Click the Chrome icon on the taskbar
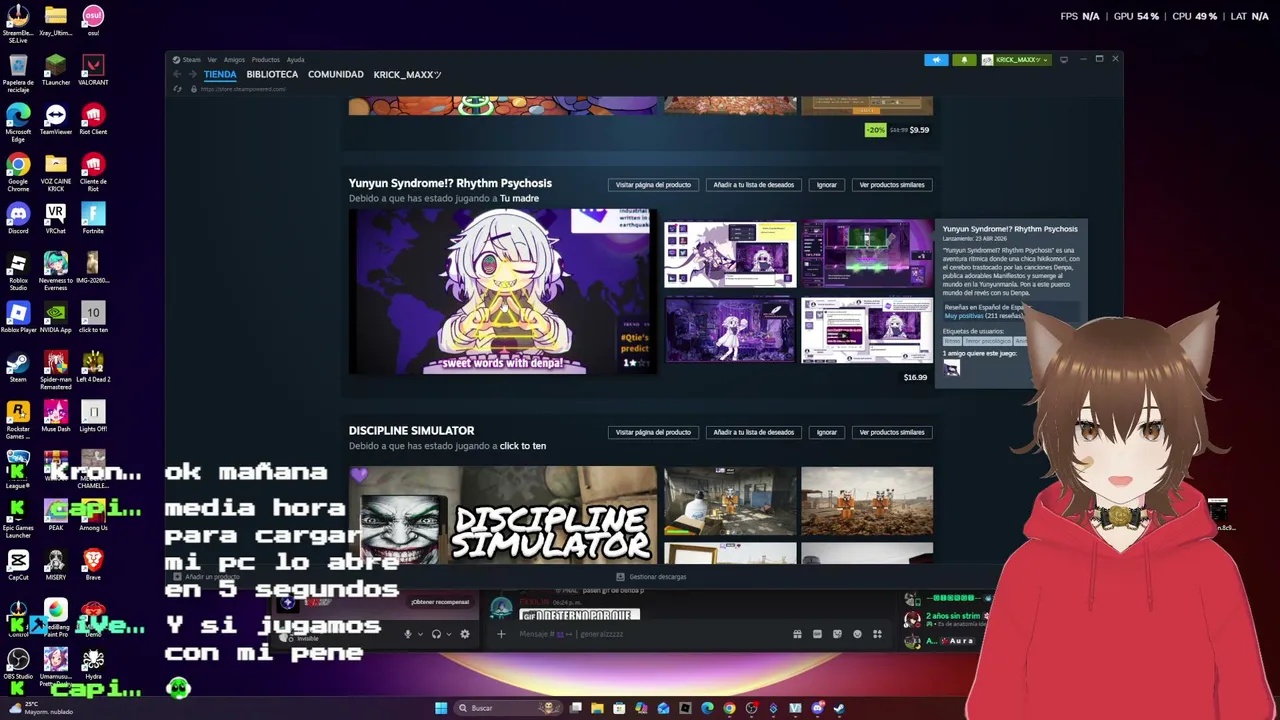This screenshot has height=720, width=1280. 729,708
